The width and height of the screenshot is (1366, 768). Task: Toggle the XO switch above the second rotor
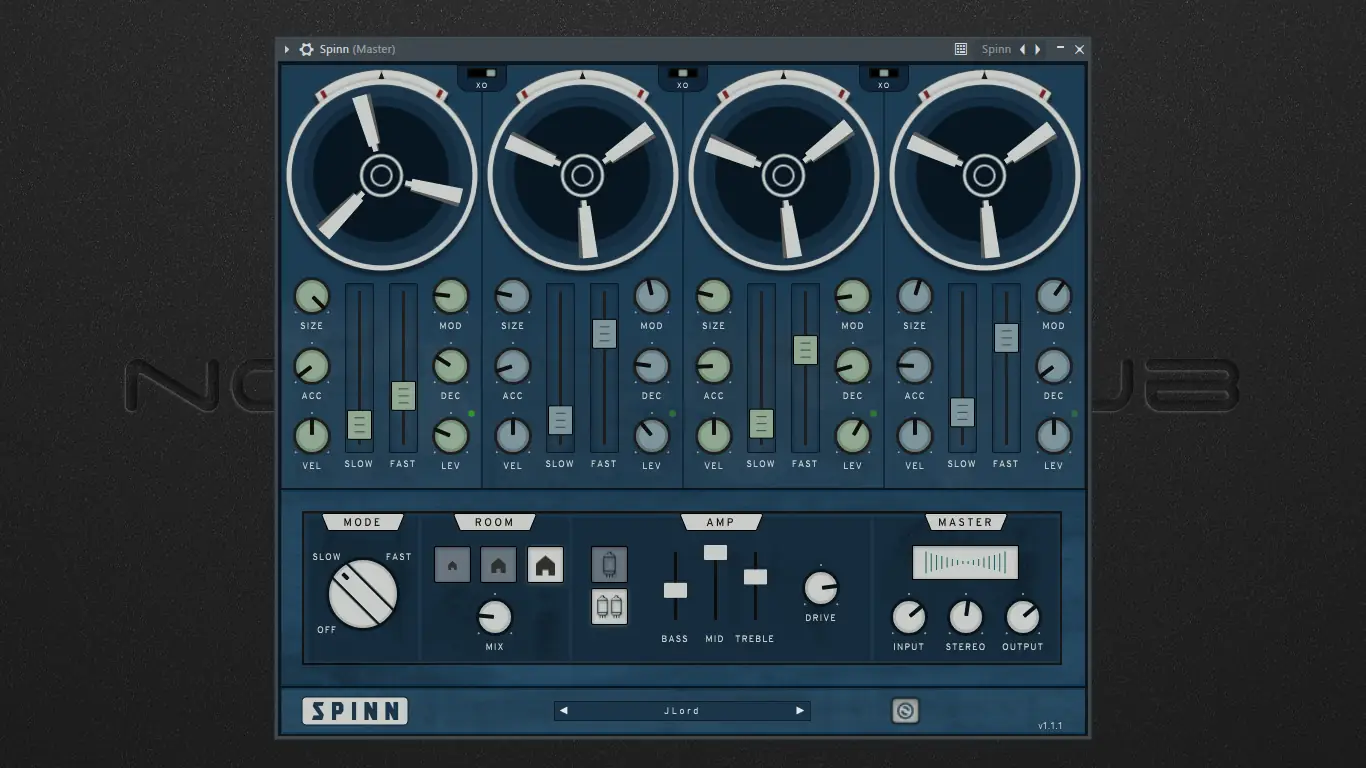pyautogui.click(x=684, y=73)
